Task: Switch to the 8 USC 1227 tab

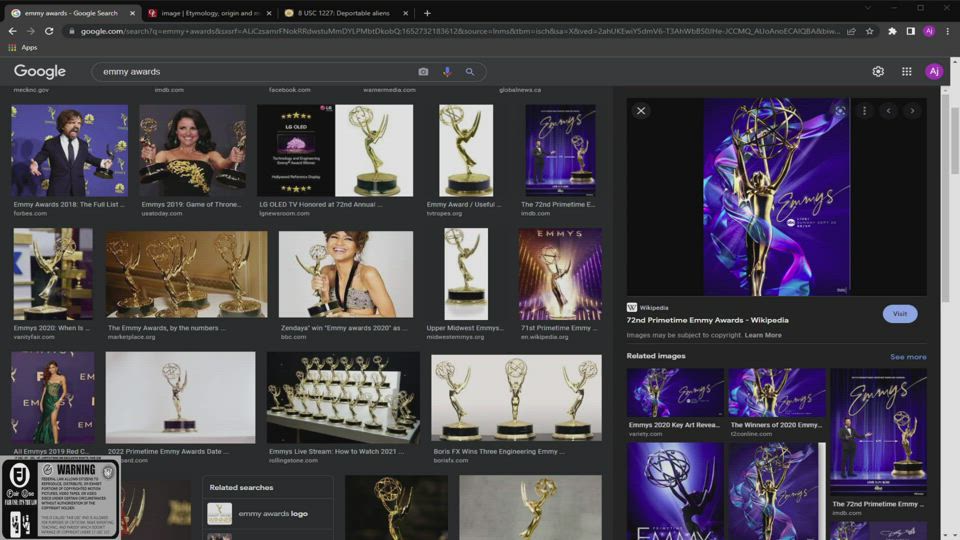Action: pos(340,13)
